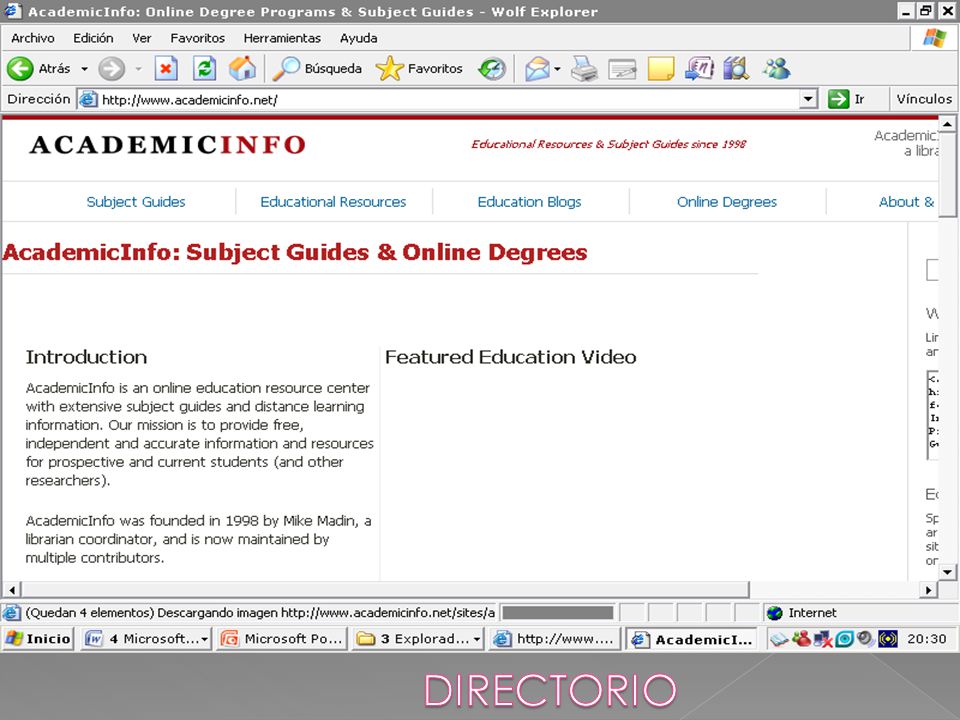Stop page loading with red X icon
Image resolution: width=960 pixels, height=720 pixels.
pos(166,69)
